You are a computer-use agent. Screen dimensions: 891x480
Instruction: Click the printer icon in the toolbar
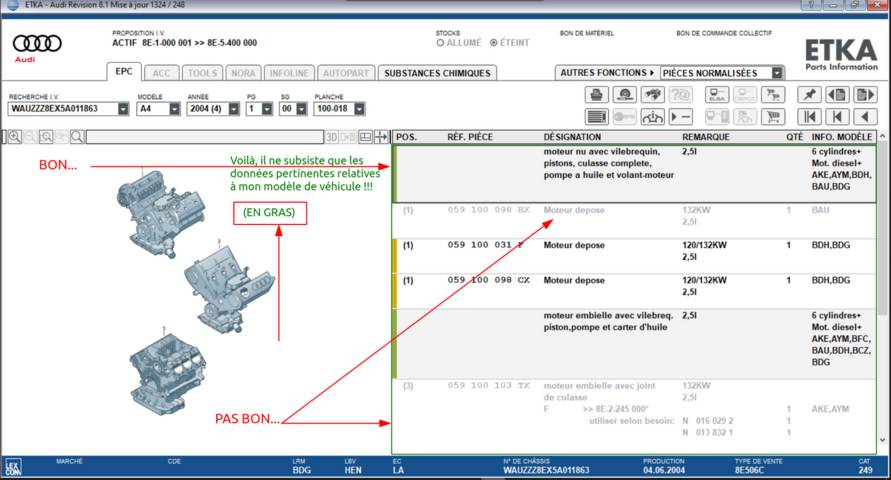(x=597, y=95)
